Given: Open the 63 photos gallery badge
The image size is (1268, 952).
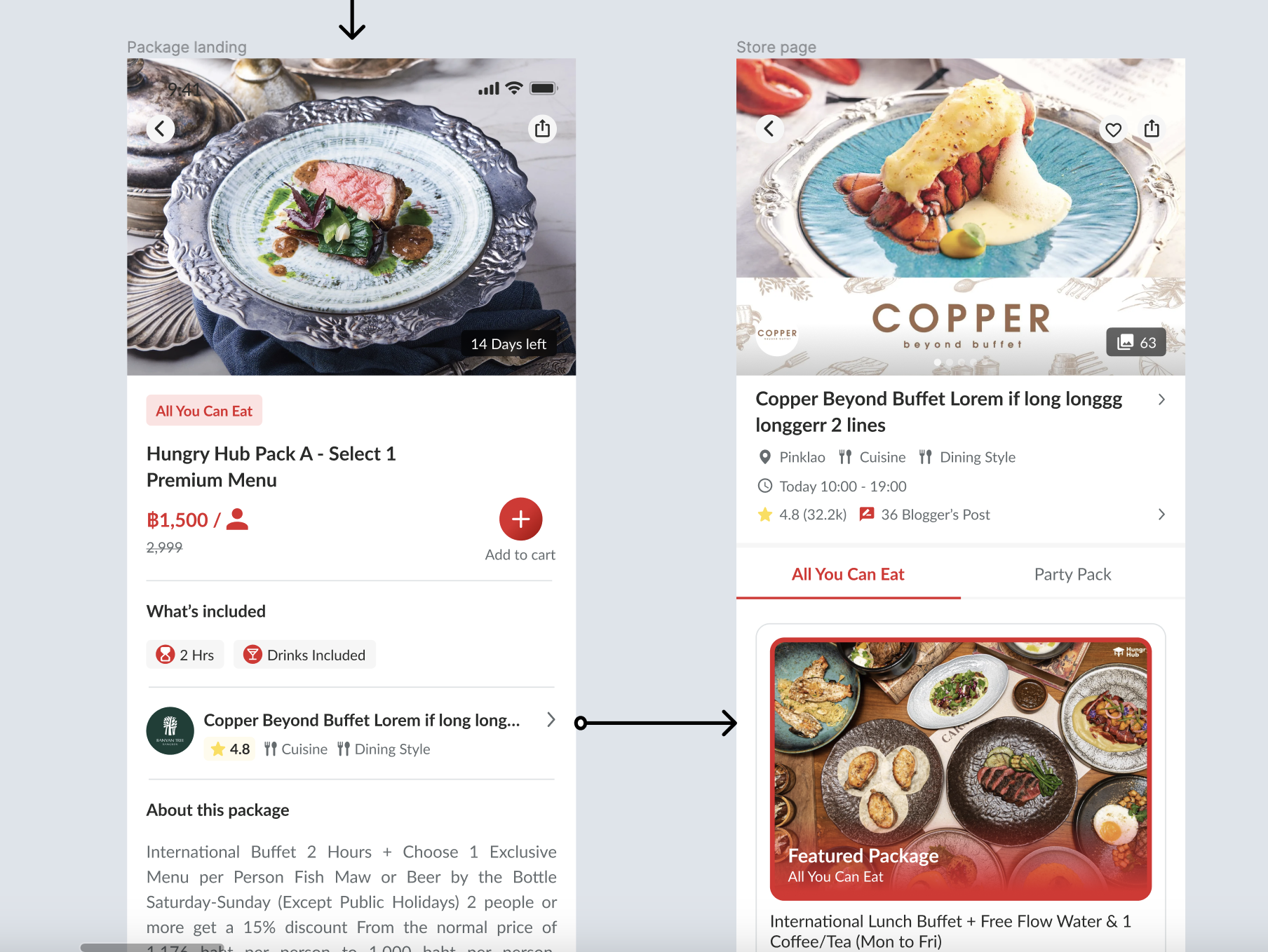Looking at the screenshot, I should click(x=1136, y=342).
